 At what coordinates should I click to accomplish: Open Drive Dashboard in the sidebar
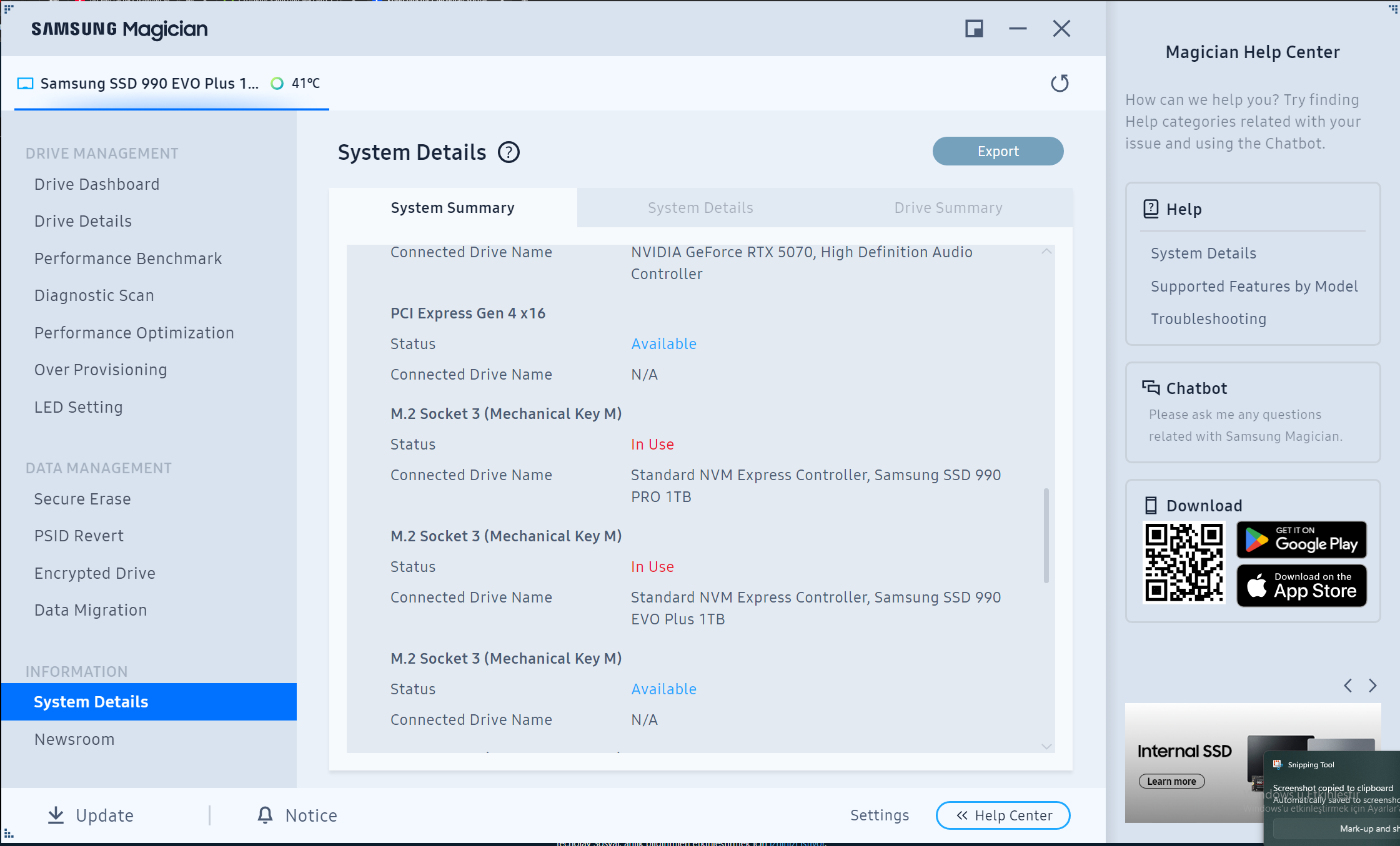pos(97,184)
